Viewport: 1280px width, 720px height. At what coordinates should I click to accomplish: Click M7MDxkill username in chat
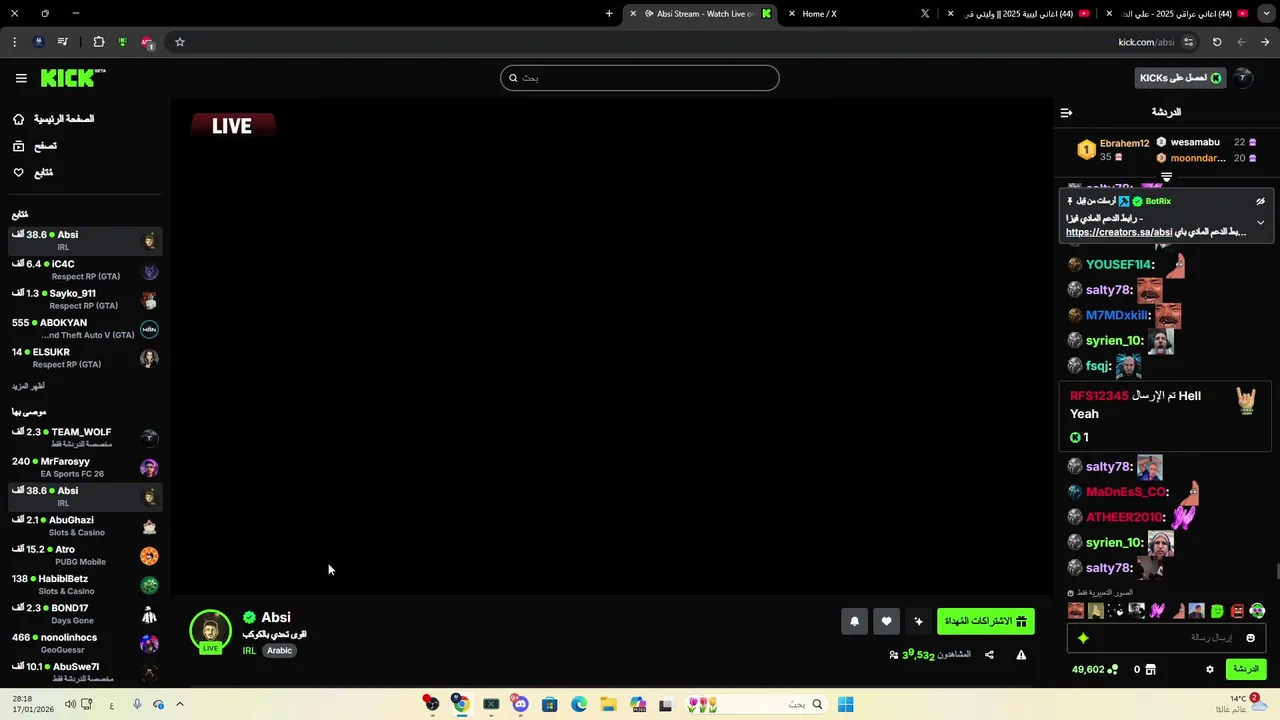(x=1117, y=315)
